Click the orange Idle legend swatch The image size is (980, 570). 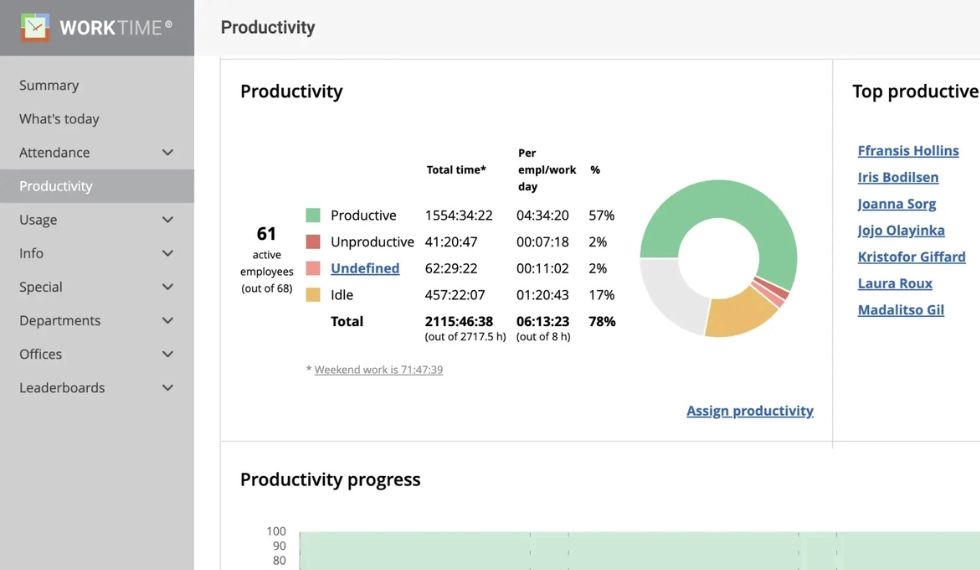tap(313, 295)
